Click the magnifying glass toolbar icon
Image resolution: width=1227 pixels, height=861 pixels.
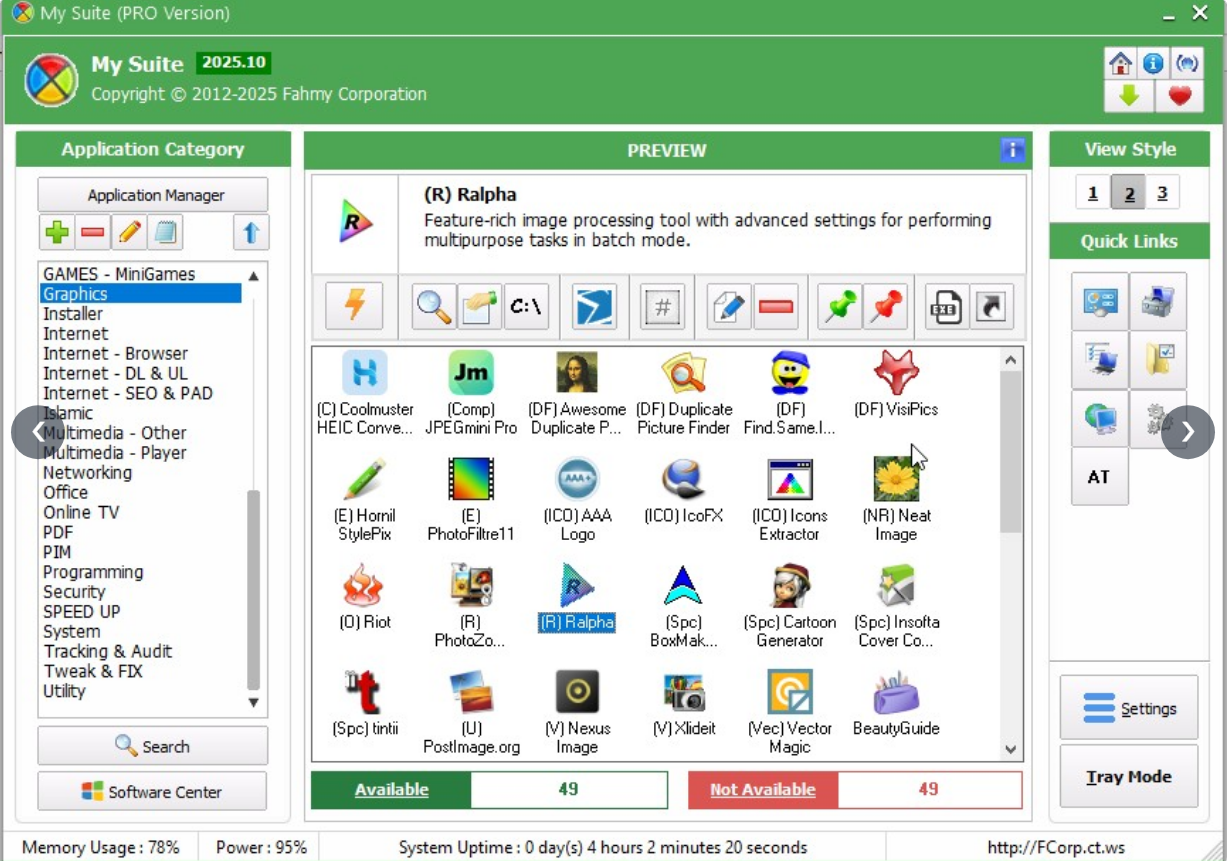point(434,307)
